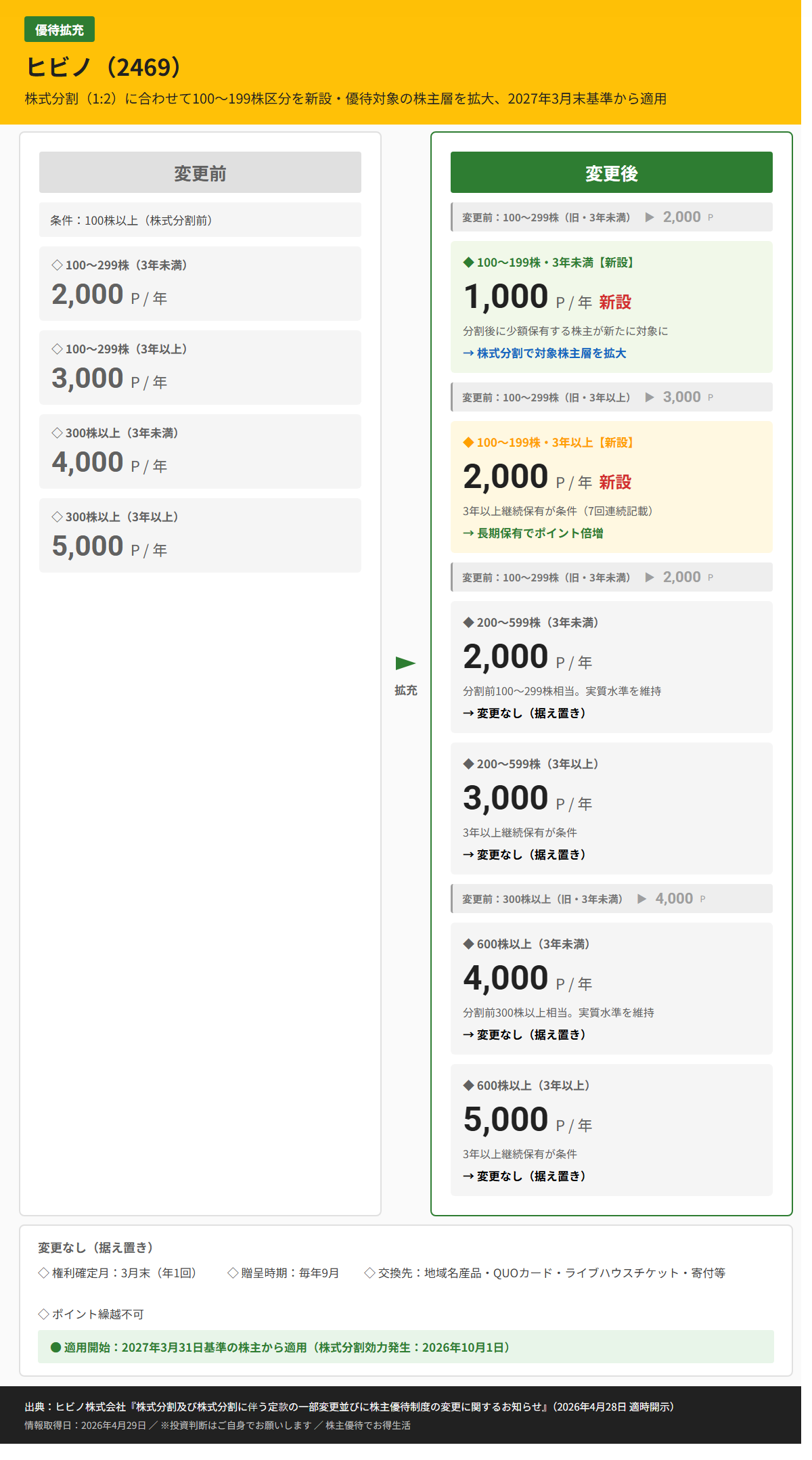Click the outline diamond beside old 300株以上（3年未満）
This screenshot has height=1460, width=812.
57,433
